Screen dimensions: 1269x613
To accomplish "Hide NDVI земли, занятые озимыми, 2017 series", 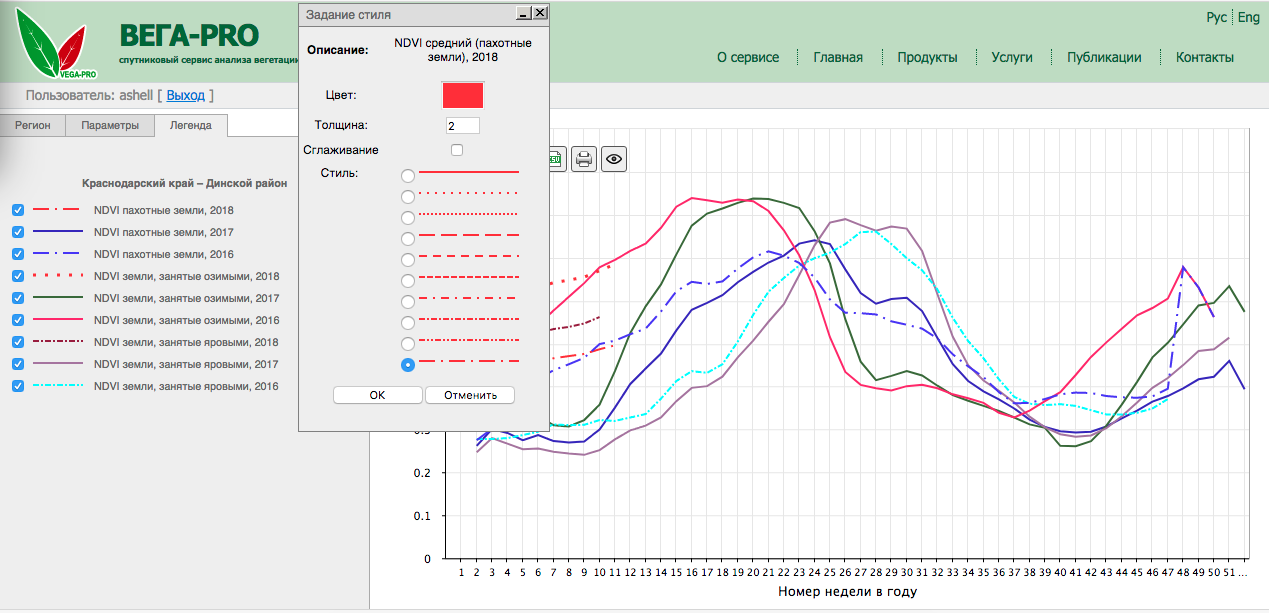I will [x=17, y=299].
